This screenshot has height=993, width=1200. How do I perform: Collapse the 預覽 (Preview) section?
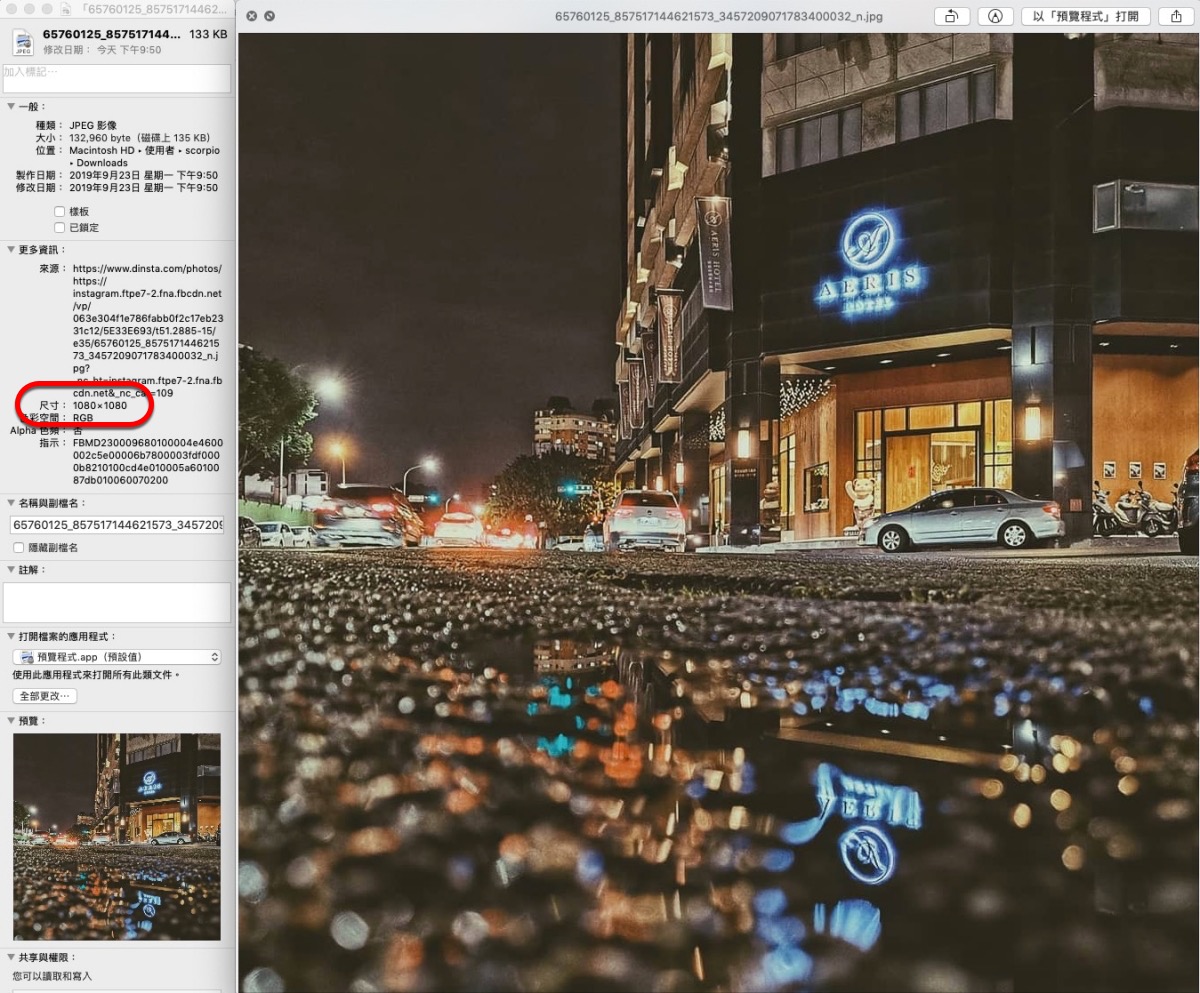pyautogui.click(x=11, y=720)
